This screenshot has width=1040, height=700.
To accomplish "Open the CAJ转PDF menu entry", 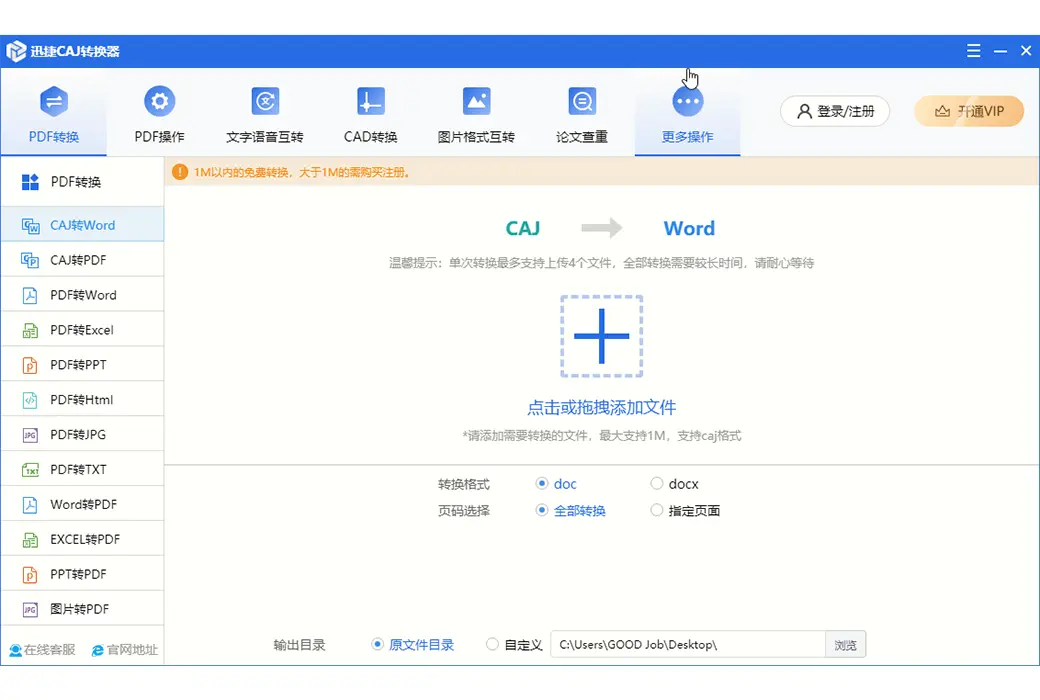I will 82,260.
